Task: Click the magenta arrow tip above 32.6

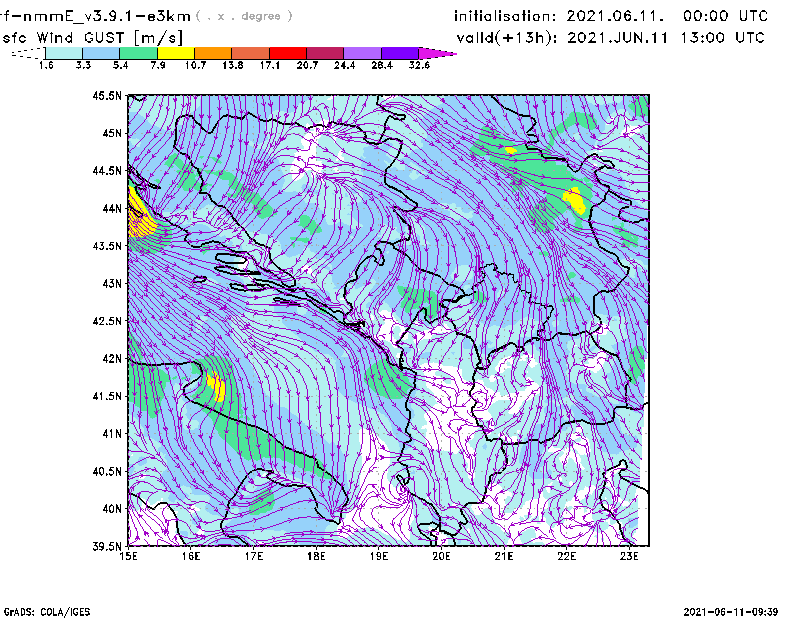Action: click(x=437, y=53)
